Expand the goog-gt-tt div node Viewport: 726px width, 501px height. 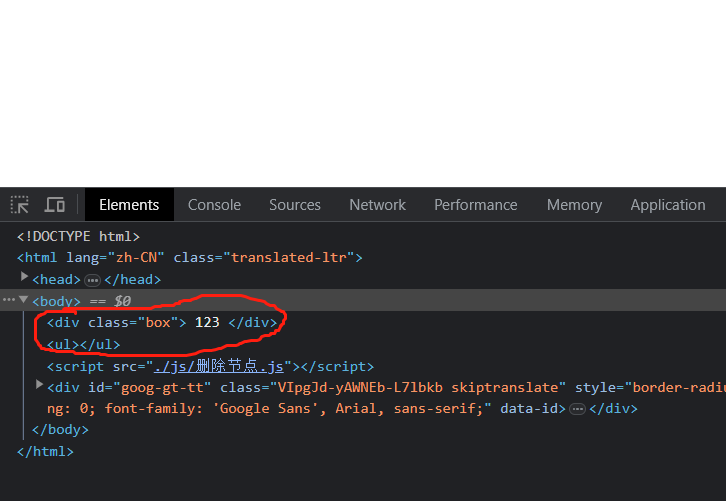pyautogui.click(x=39, y=384)
